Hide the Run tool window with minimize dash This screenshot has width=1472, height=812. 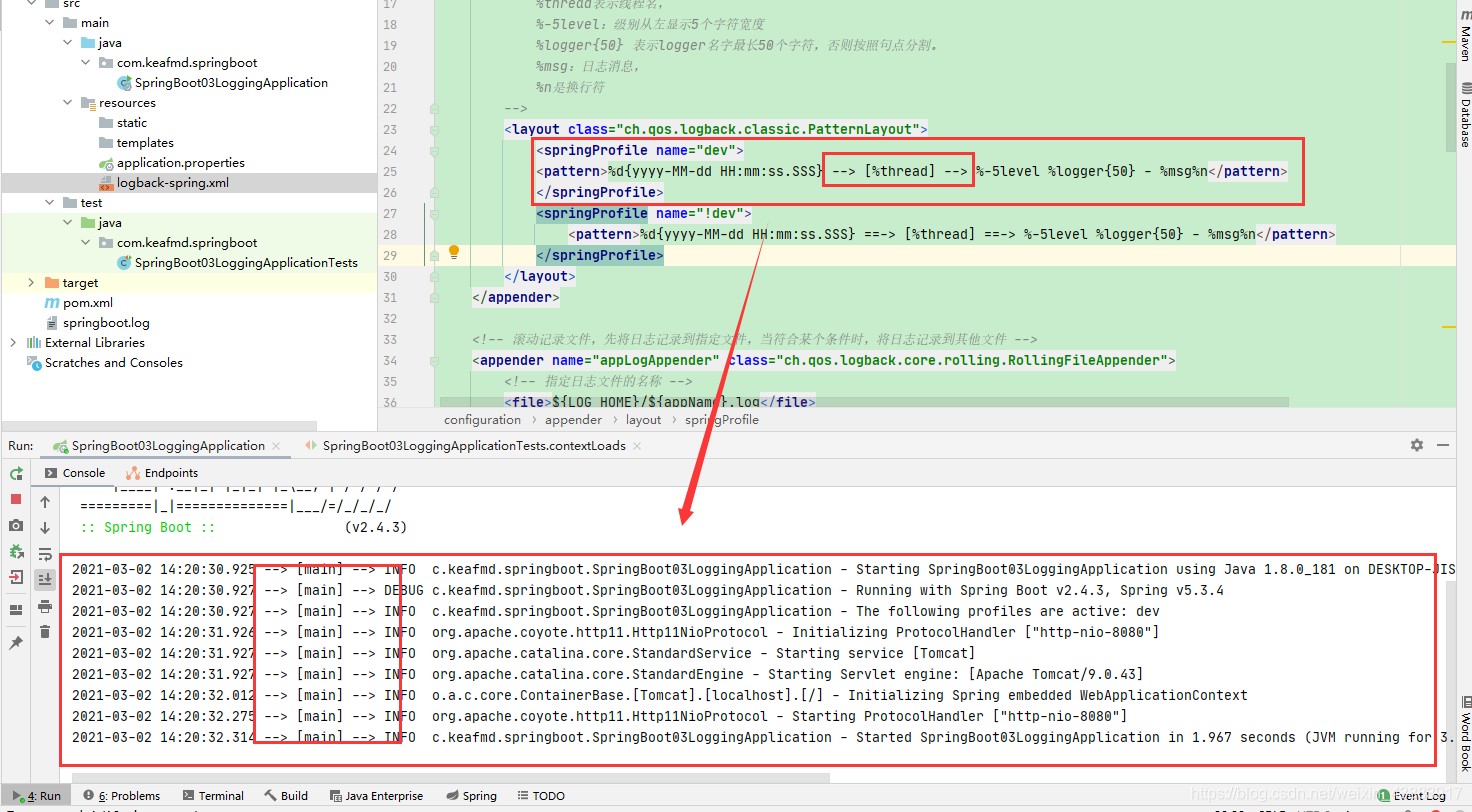pyautogui.click(x=1443, y=445)
